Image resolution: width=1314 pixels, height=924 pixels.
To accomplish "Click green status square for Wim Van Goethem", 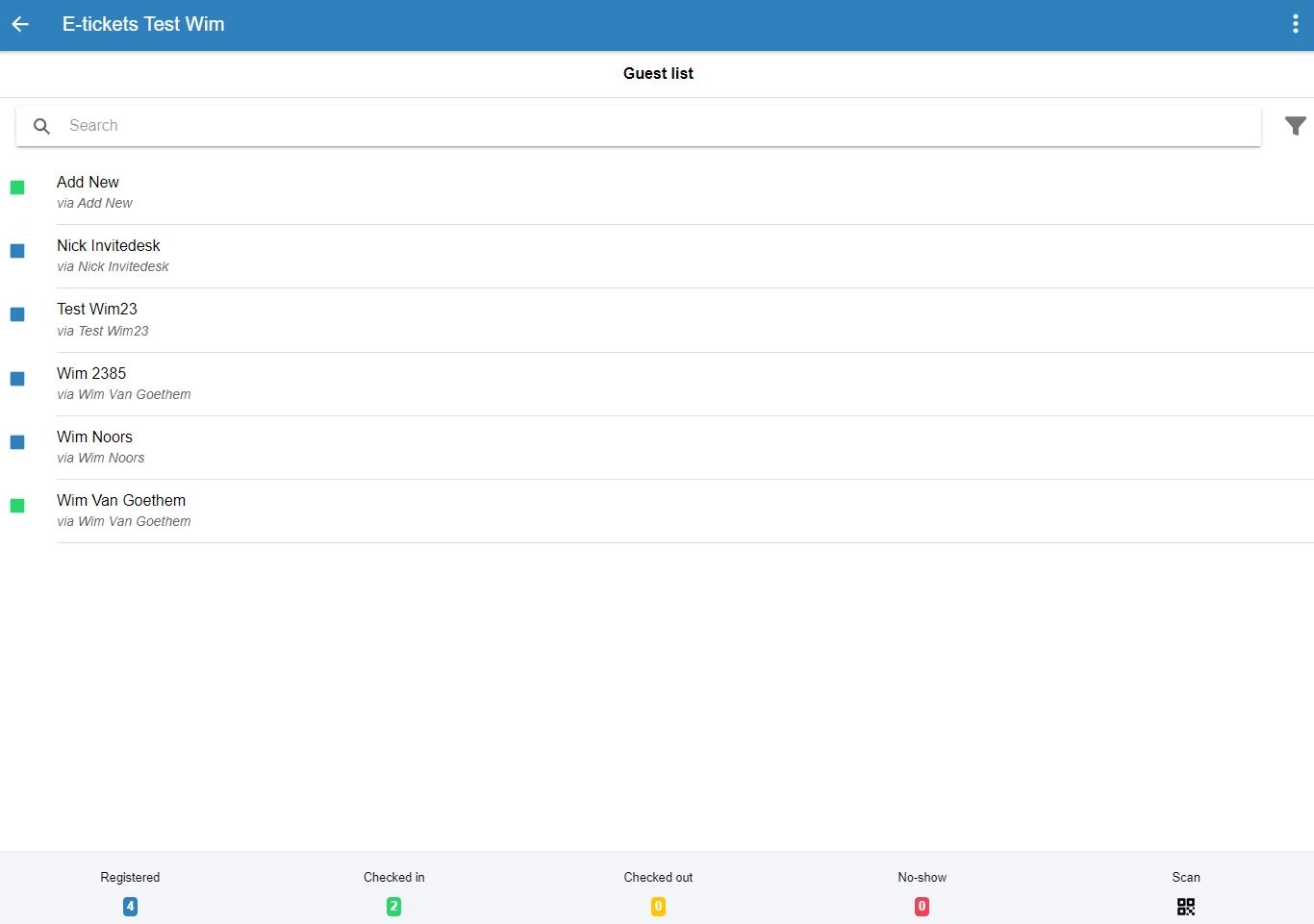I will coord(17,506).
